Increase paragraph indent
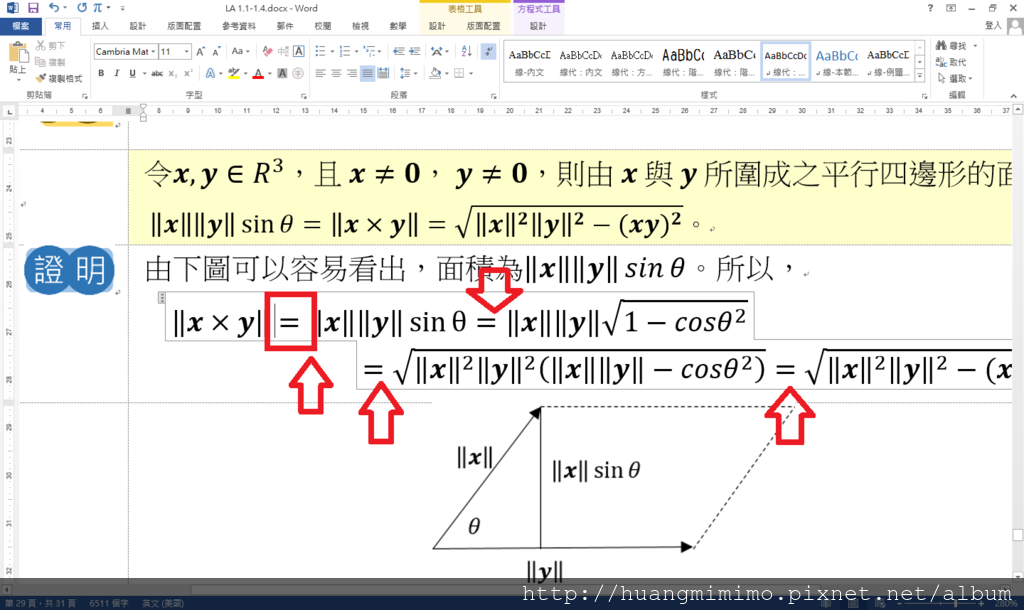This screenshot has height=610, width=1024. pyautogui.click(x=415, y=52)
